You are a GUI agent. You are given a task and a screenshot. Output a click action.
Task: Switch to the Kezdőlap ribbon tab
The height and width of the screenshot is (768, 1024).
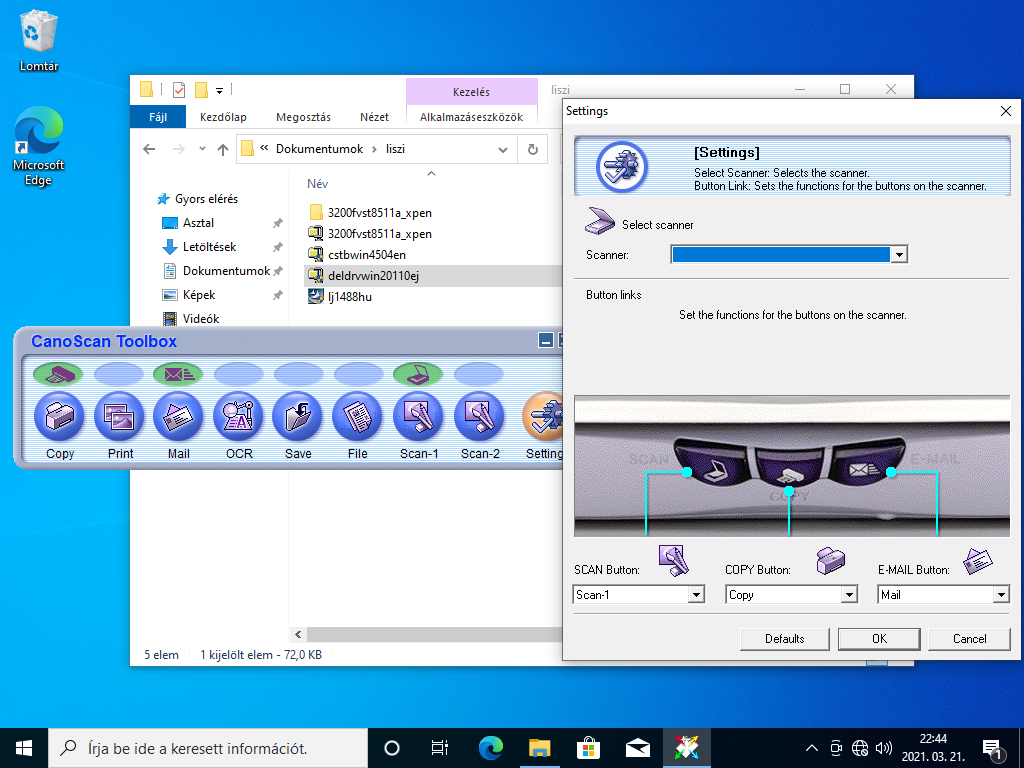[x=223, y=117]
